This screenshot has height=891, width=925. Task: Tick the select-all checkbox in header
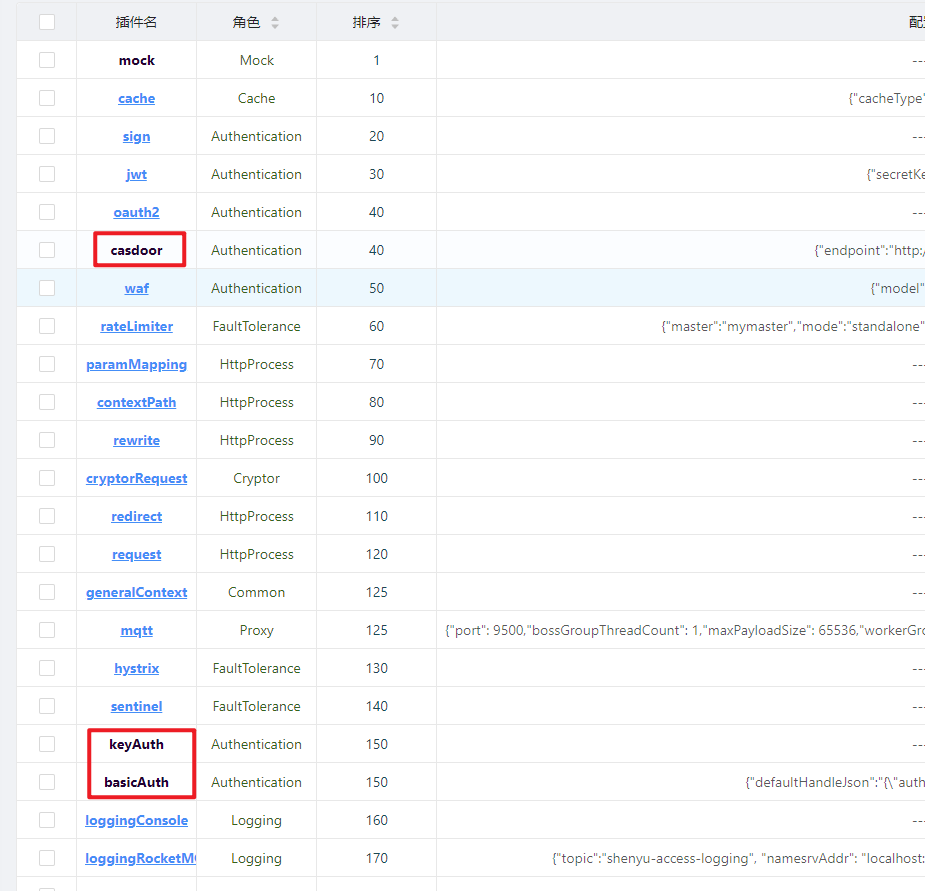click(47, 22)
